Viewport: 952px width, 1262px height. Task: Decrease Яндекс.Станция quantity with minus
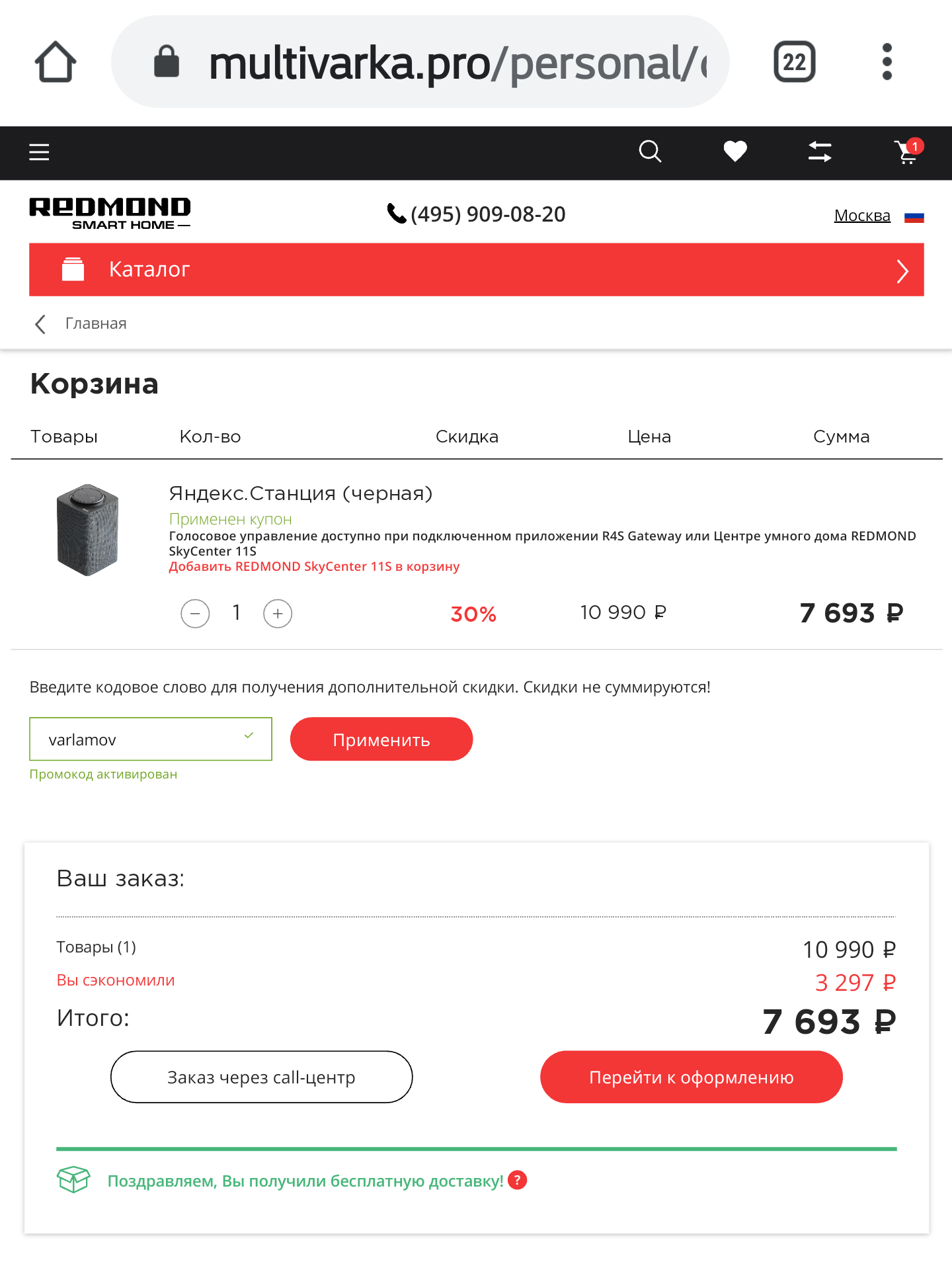tap(195, 614)
